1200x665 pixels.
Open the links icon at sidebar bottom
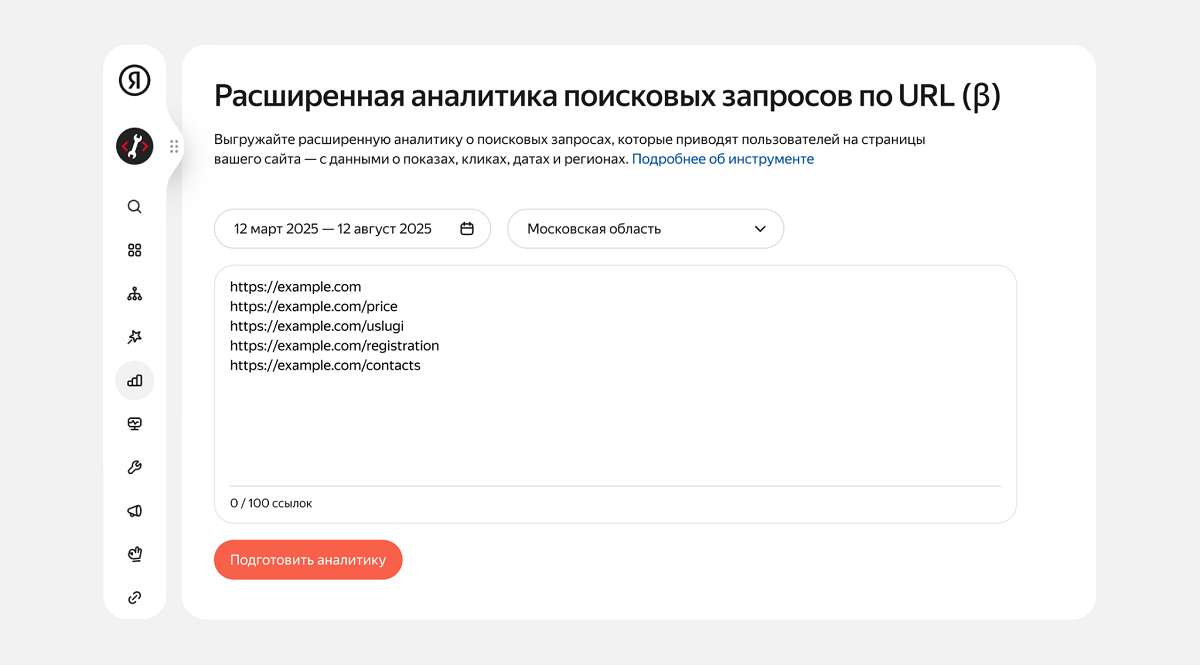coord(134,597)
